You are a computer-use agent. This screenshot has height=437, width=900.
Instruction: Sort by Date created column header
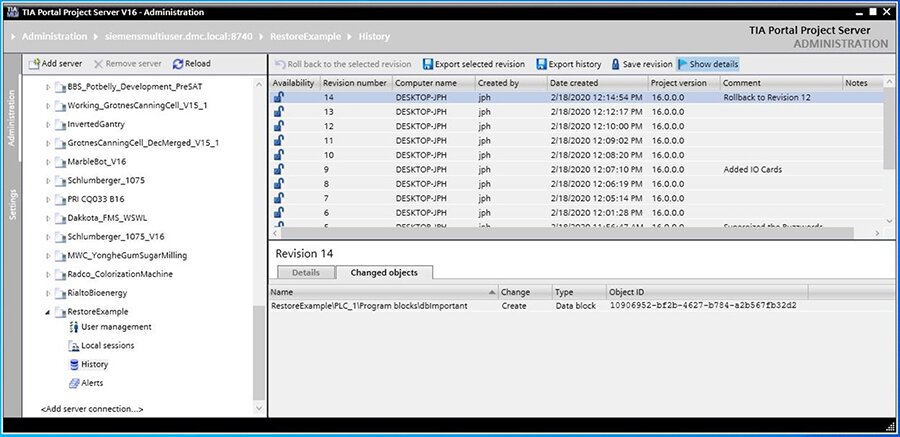pyautogui.click(x=597, y=83)
